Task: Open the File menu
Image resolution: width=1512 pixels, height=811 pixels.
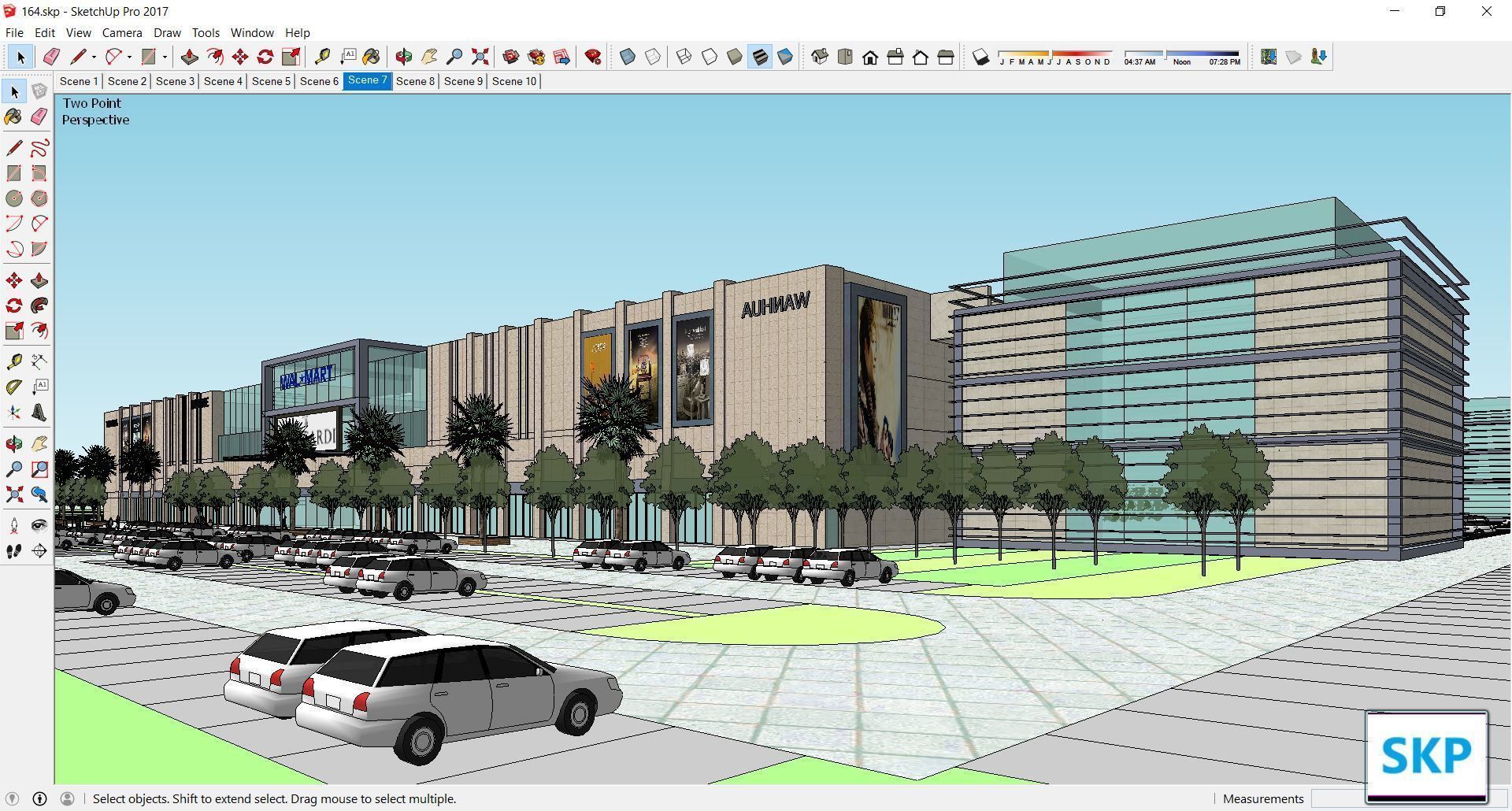Action: click(14, 32)
